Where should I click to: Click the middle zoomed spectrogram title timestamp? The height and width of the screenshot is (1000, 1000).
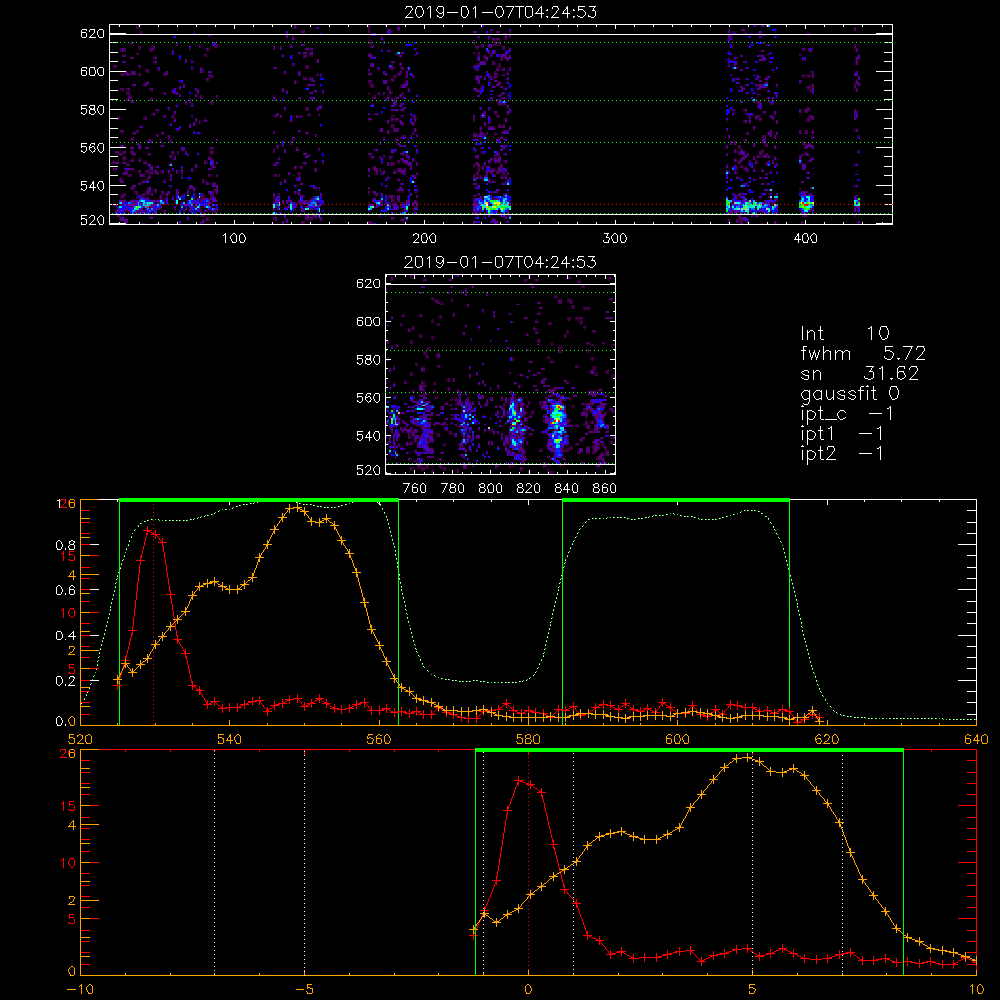point(501,262)
